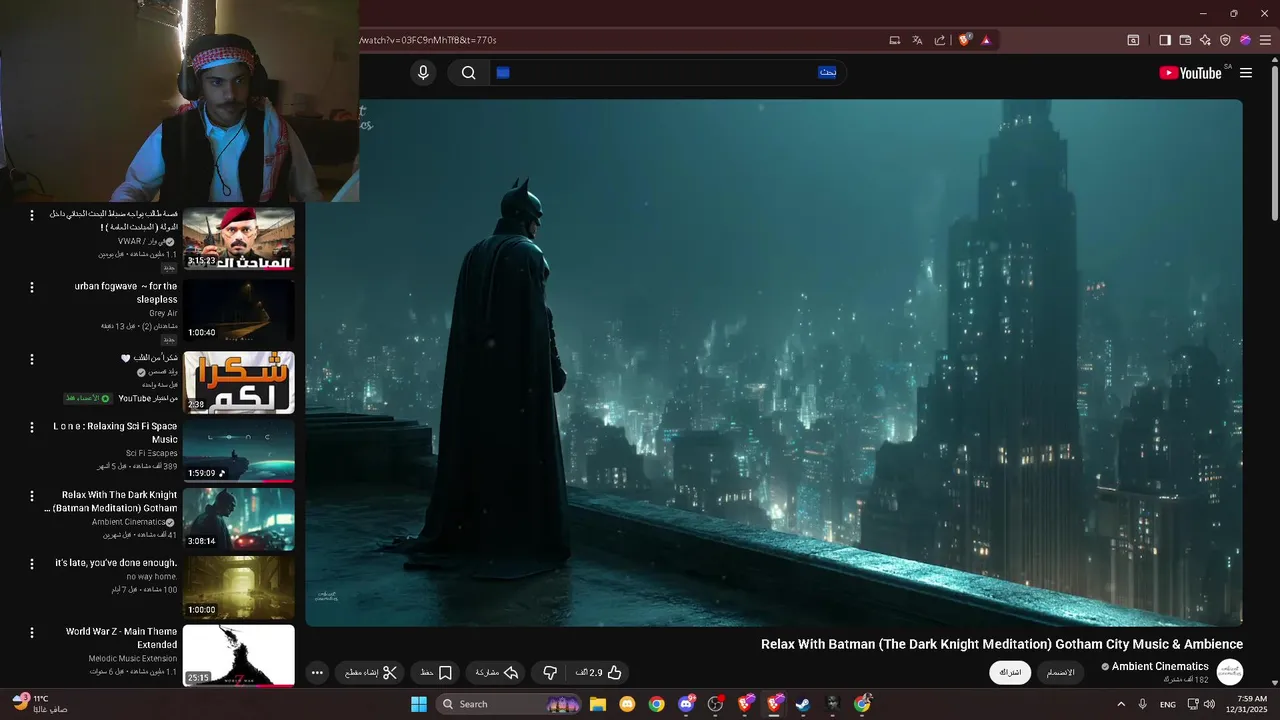Viewport: 1280px width, 720px height.
Task: Open the browser profile avatar
Action: (1245, 40)
